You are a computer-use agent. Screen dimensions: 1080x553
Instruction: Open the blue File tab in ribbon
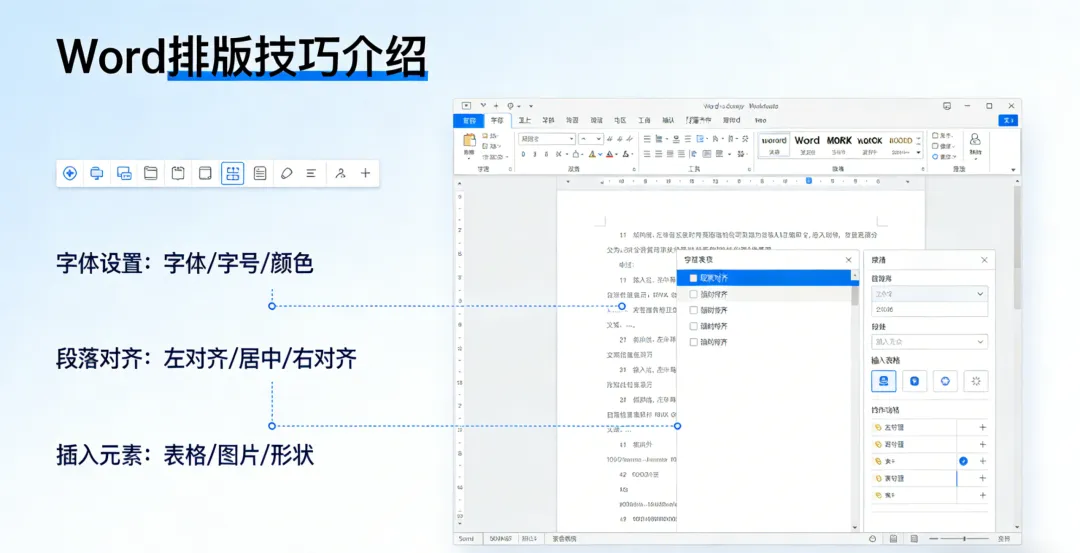(x=469, y=121)
